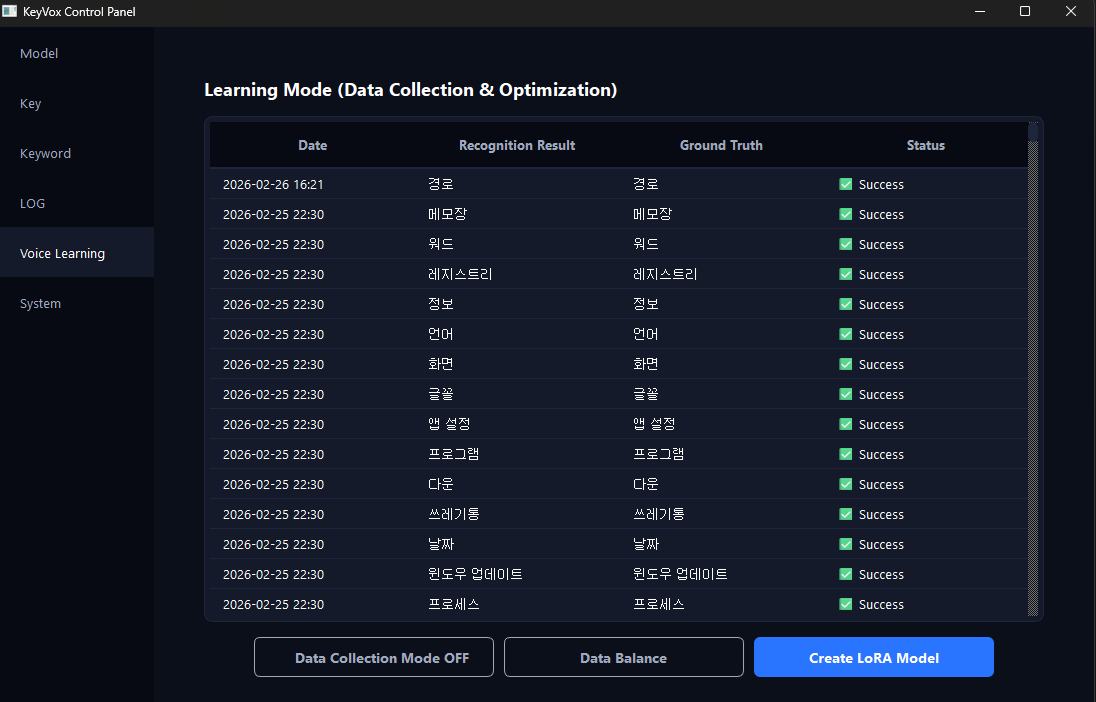The height and width of the screenshot is (702, 1096).
Task: Click Success check icon in 프로세스 row
Action: (846, 604)
